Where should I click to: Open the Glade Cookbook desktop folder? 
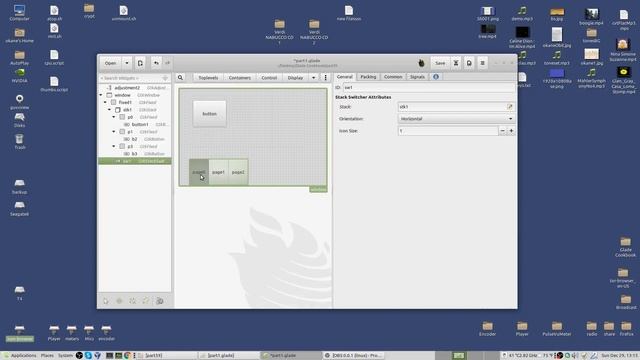pos(625,247)
